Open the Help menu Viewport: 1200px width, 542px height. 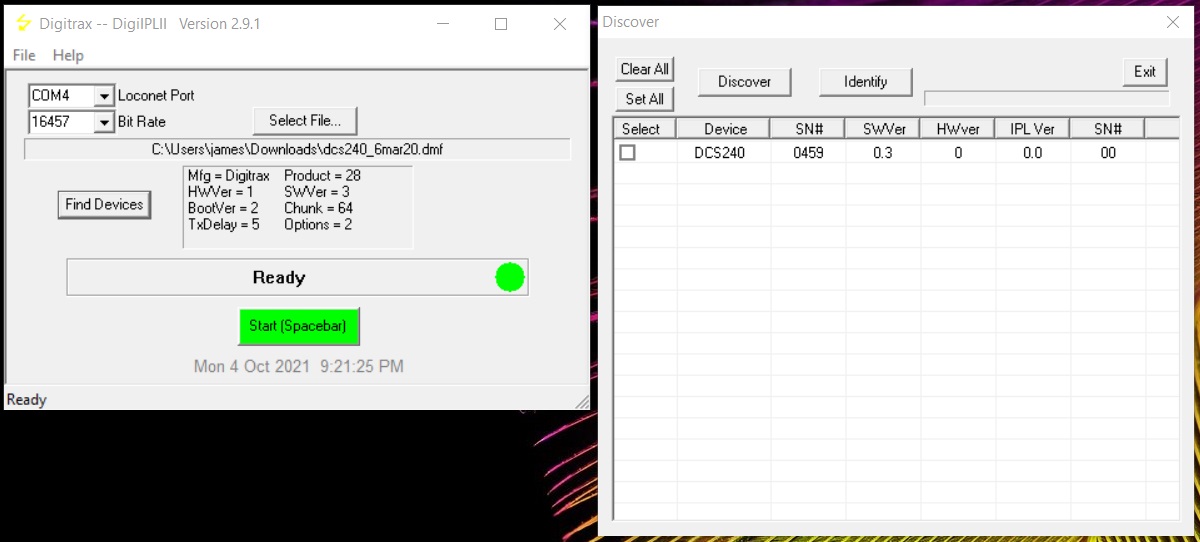pos(68,55)
